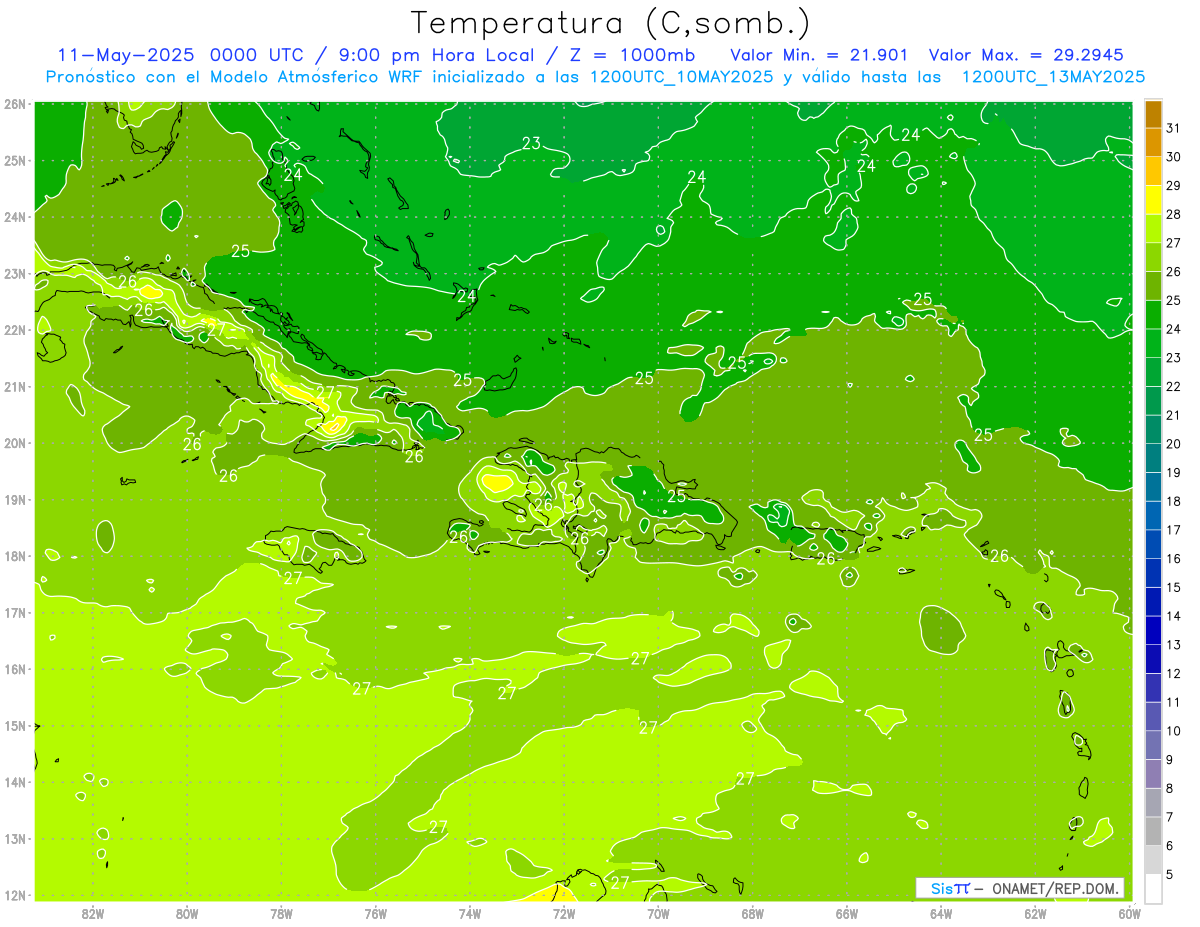1200x927 pixels.
Task: Pick the blue legend swatch between 15 and 16
Action: click(x=1153, y=574)
